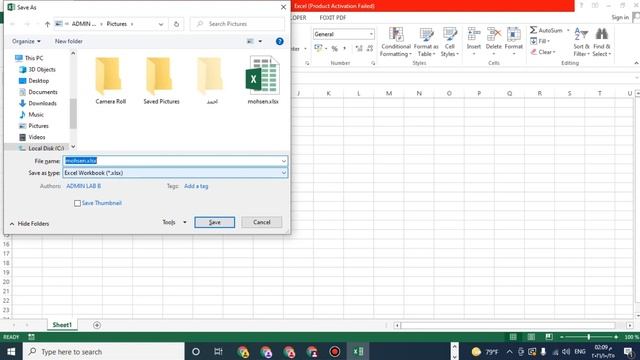The height and width of the screenshot is (360, 640).
Task: Click New folder in Save As toolbar
Action: (x=69, y=41)
